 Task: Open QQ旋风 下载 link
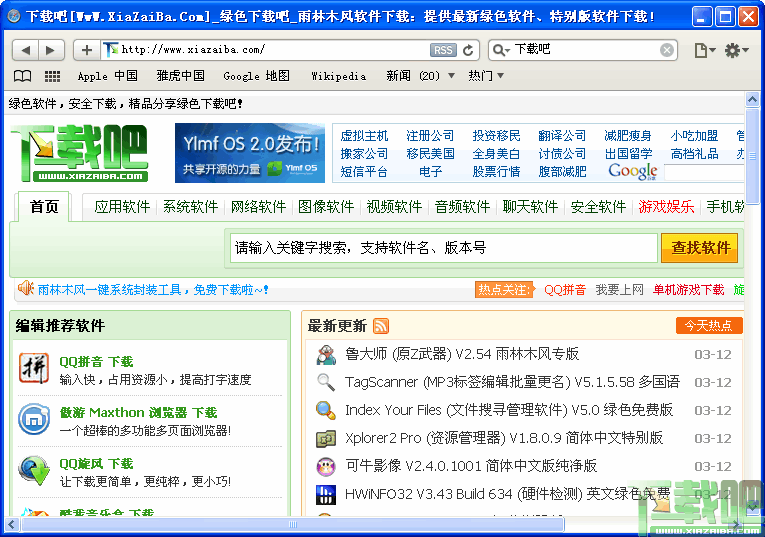tap(96, 463)
